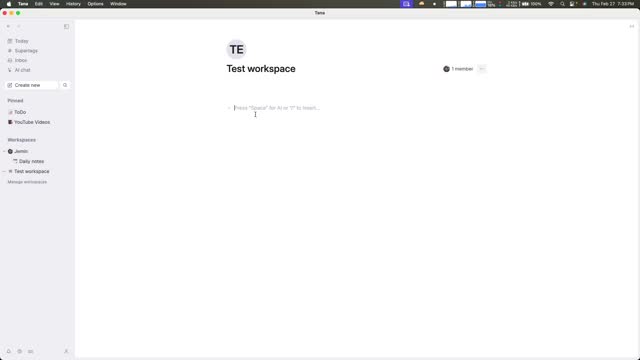Show the 1 member list
This screenshot has width=640, height=360.
458,69
